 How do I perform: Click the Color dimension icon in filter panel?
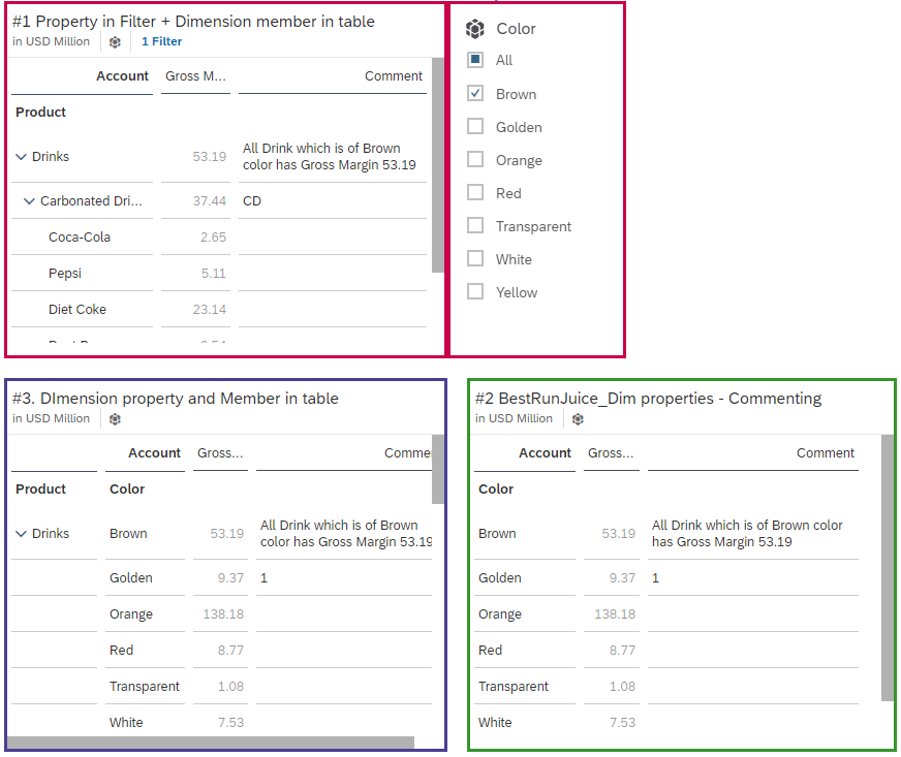tap(474, 29)
